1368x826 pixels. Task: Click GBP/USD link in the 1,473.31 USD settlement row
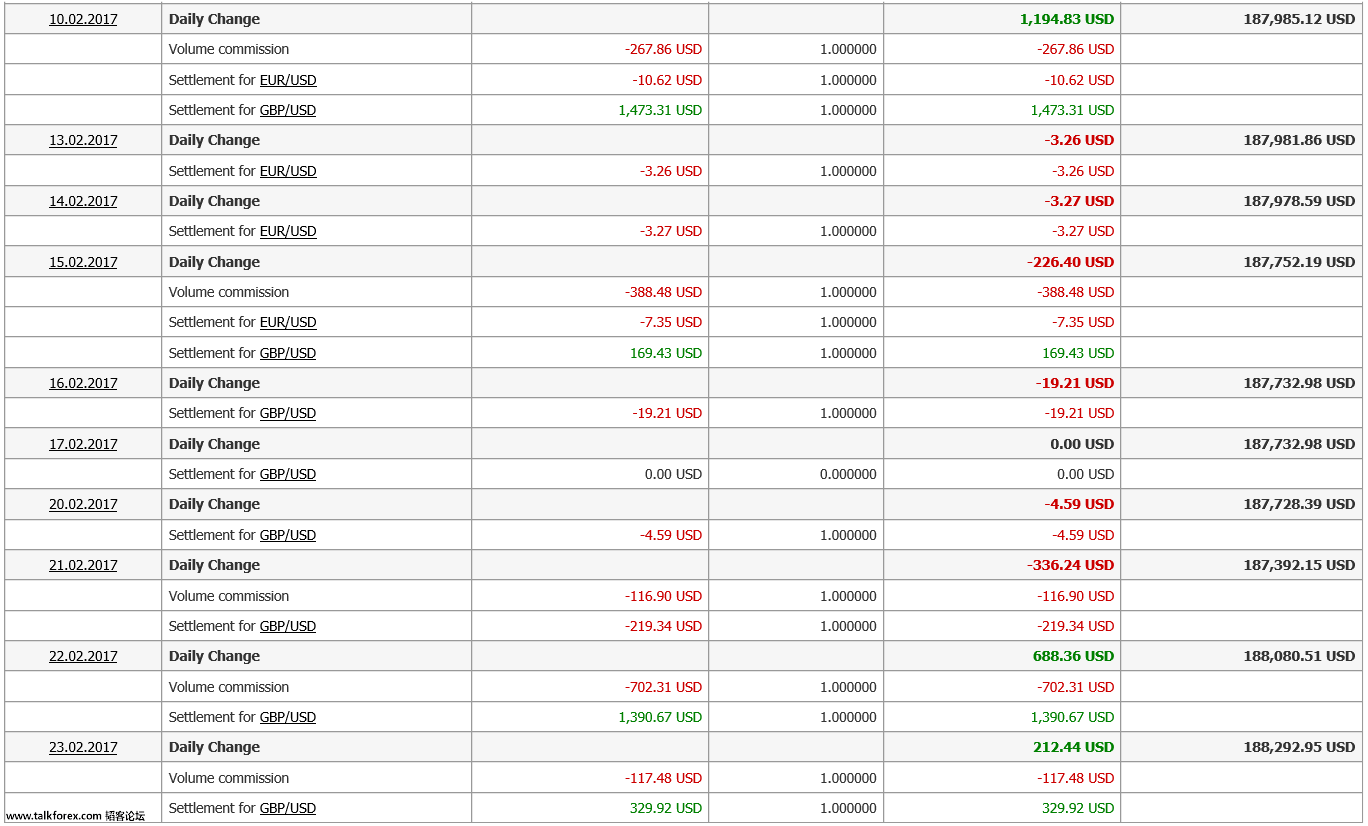pos(288,110)
